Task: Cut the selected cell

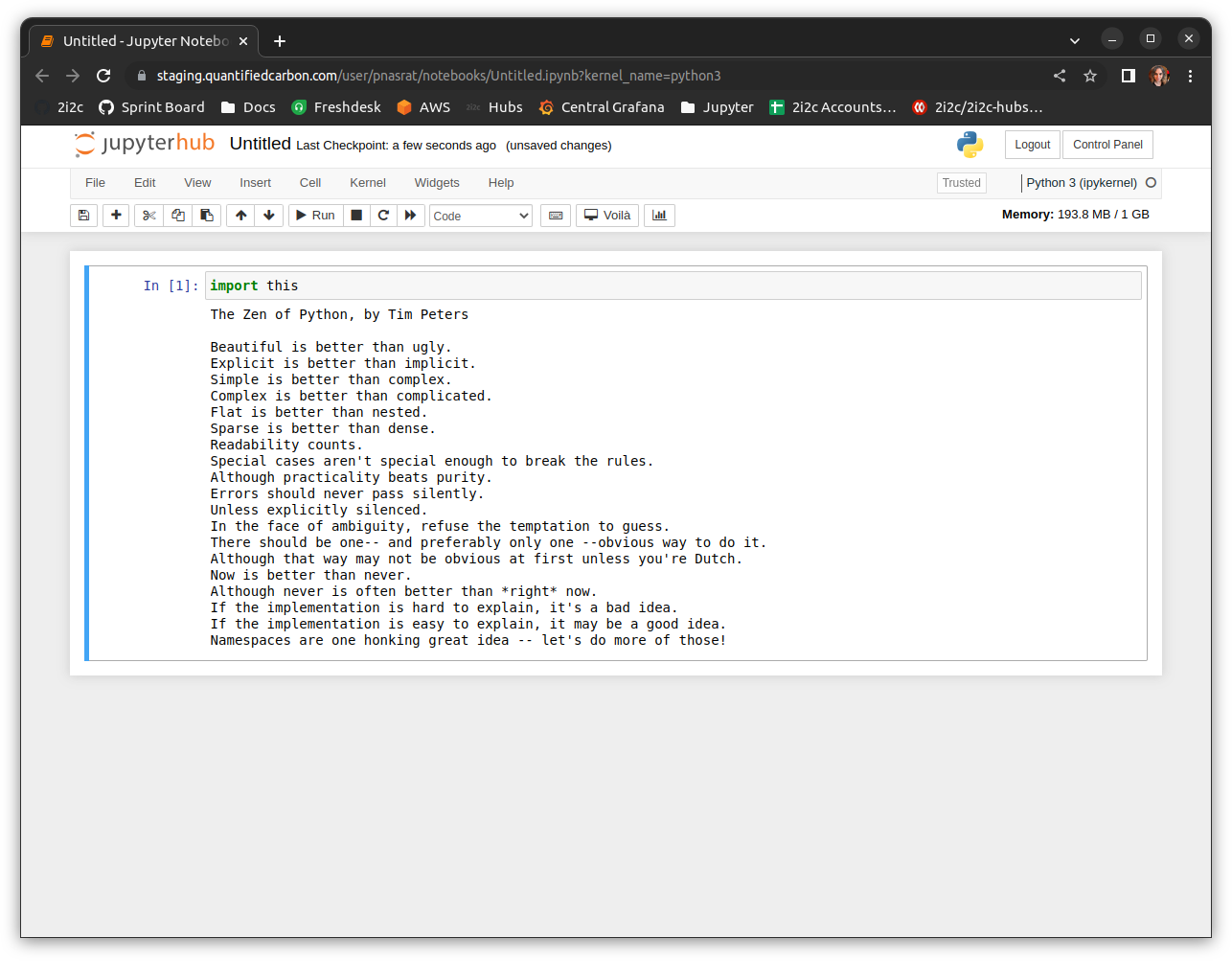Action: (148, 215)
